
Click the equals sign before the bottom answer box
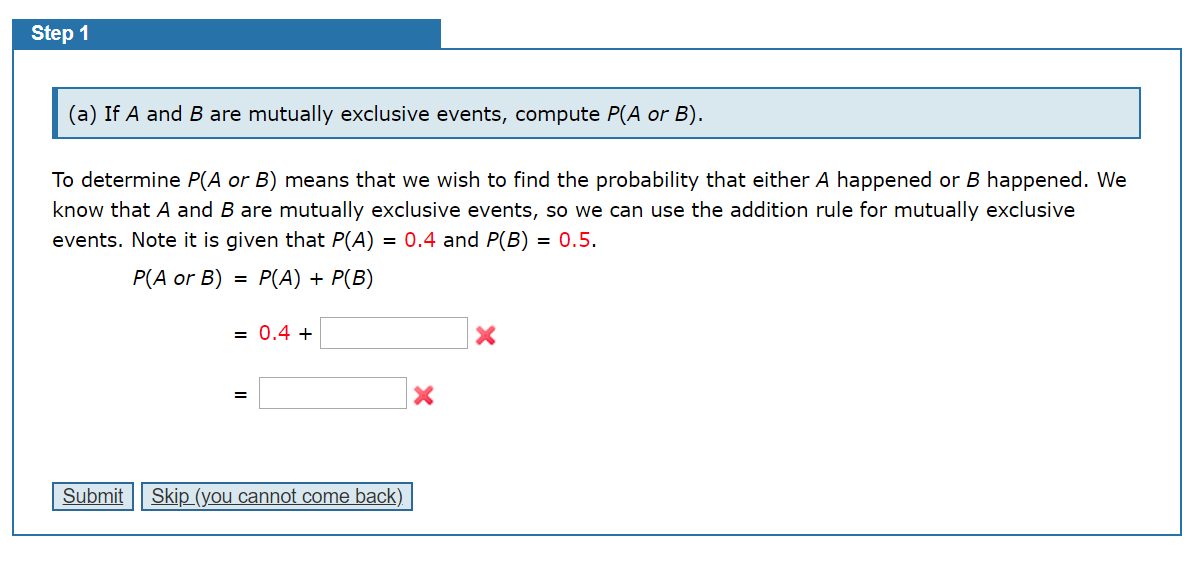click(x=238, y=393)
